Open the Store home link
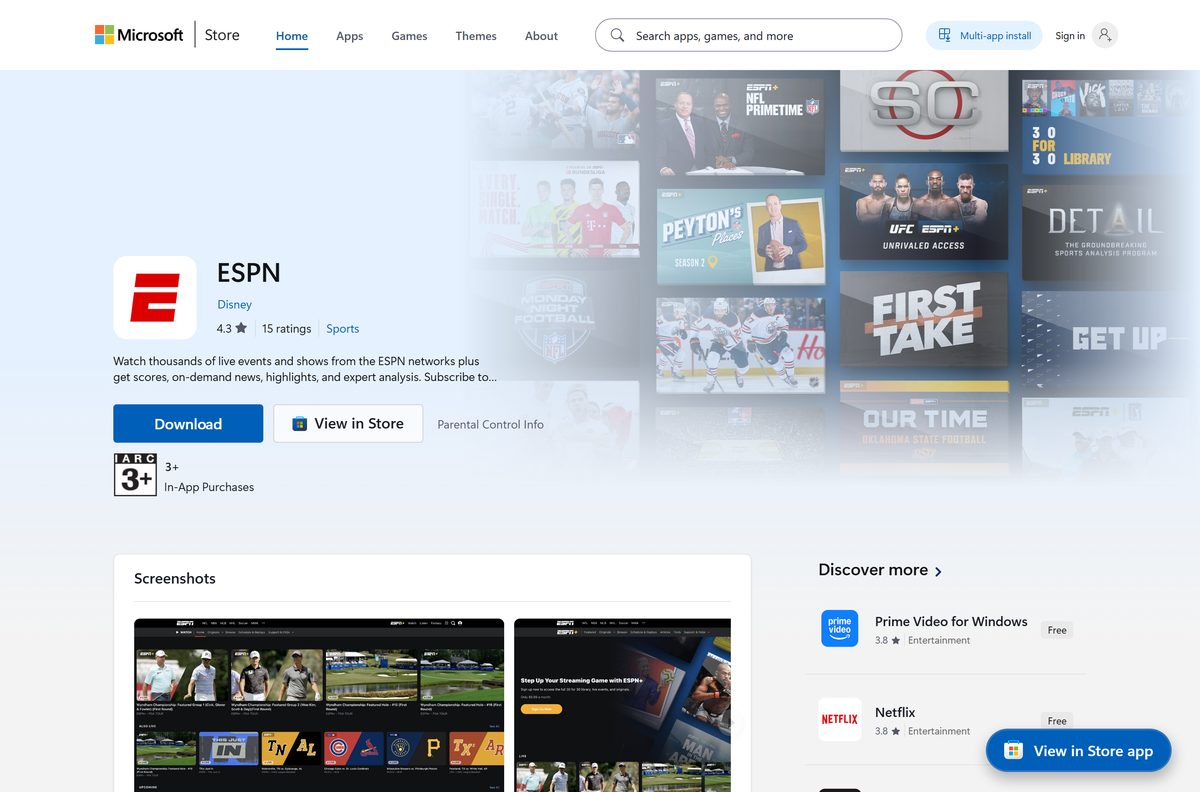 pos(222,35)
